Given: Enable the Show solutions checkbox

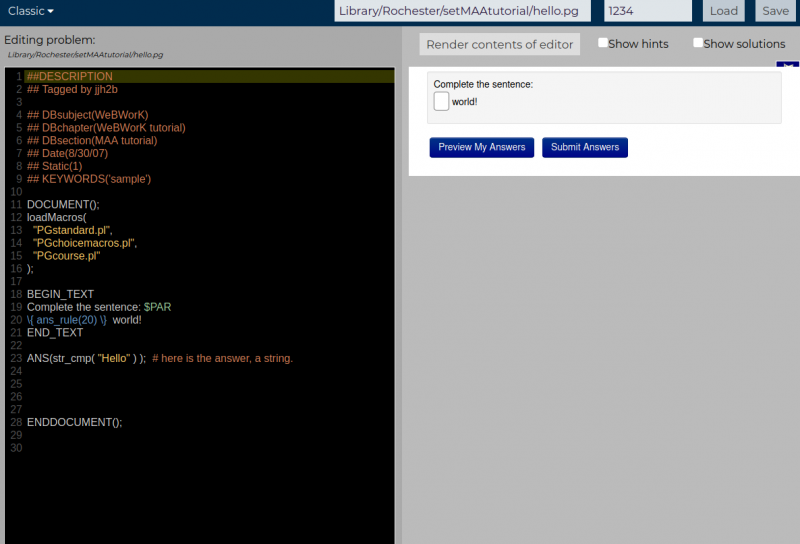Looking at the screenshot, I should (697, 43).
